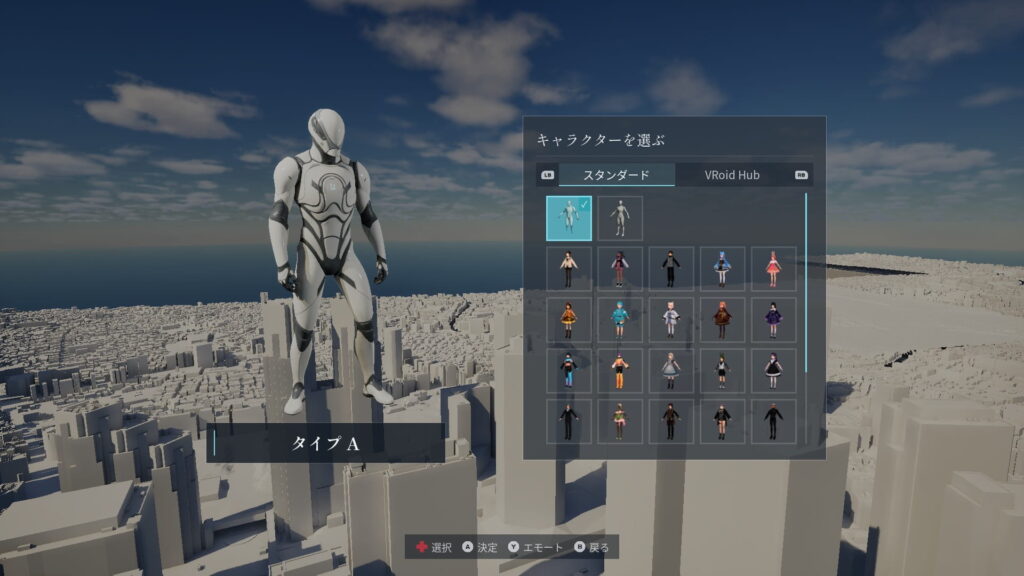Screen dimensions: 1024x576
Task: Select the gray mannequin character
Action: pos(620,218)
